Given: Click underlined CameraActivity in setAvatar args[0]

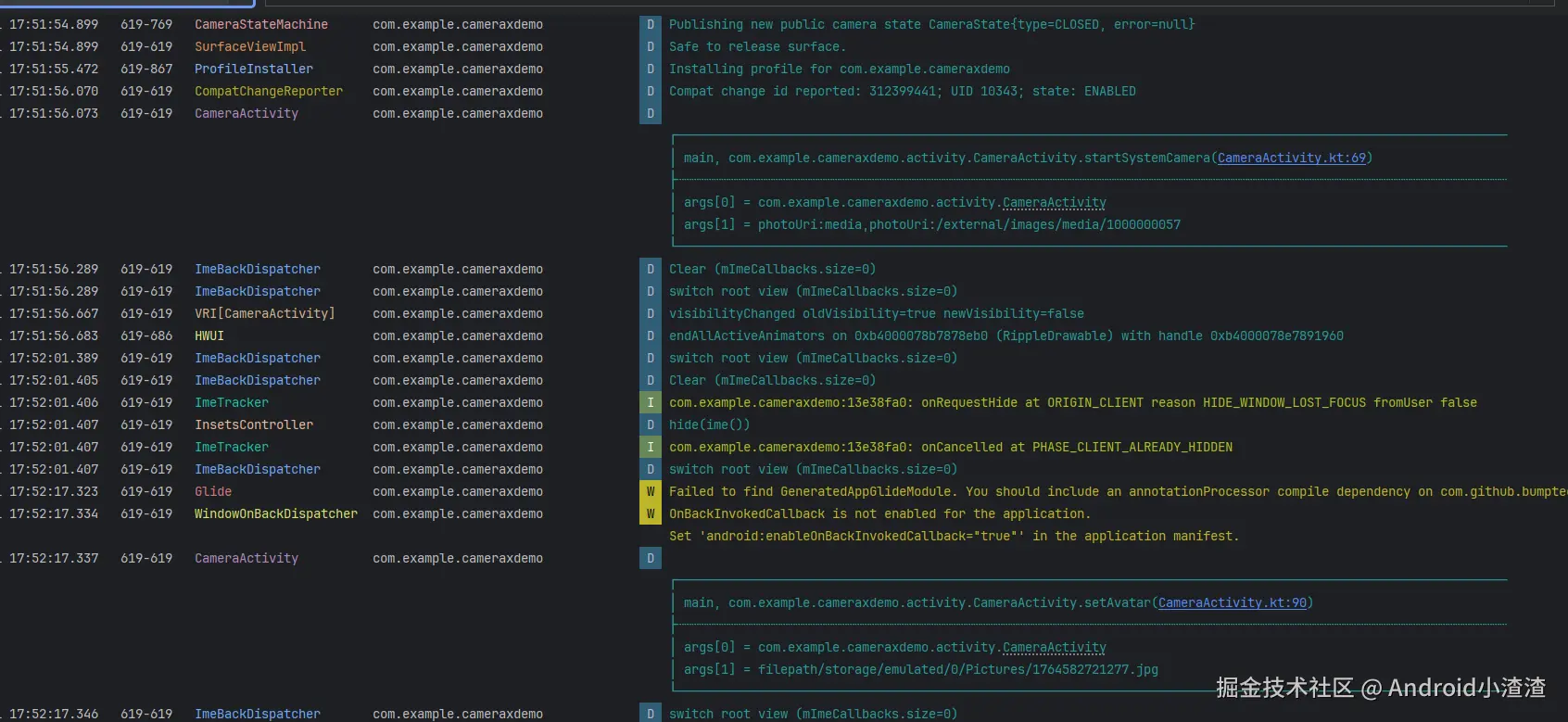Looking at the screenshot, I should pos(1054,648).
